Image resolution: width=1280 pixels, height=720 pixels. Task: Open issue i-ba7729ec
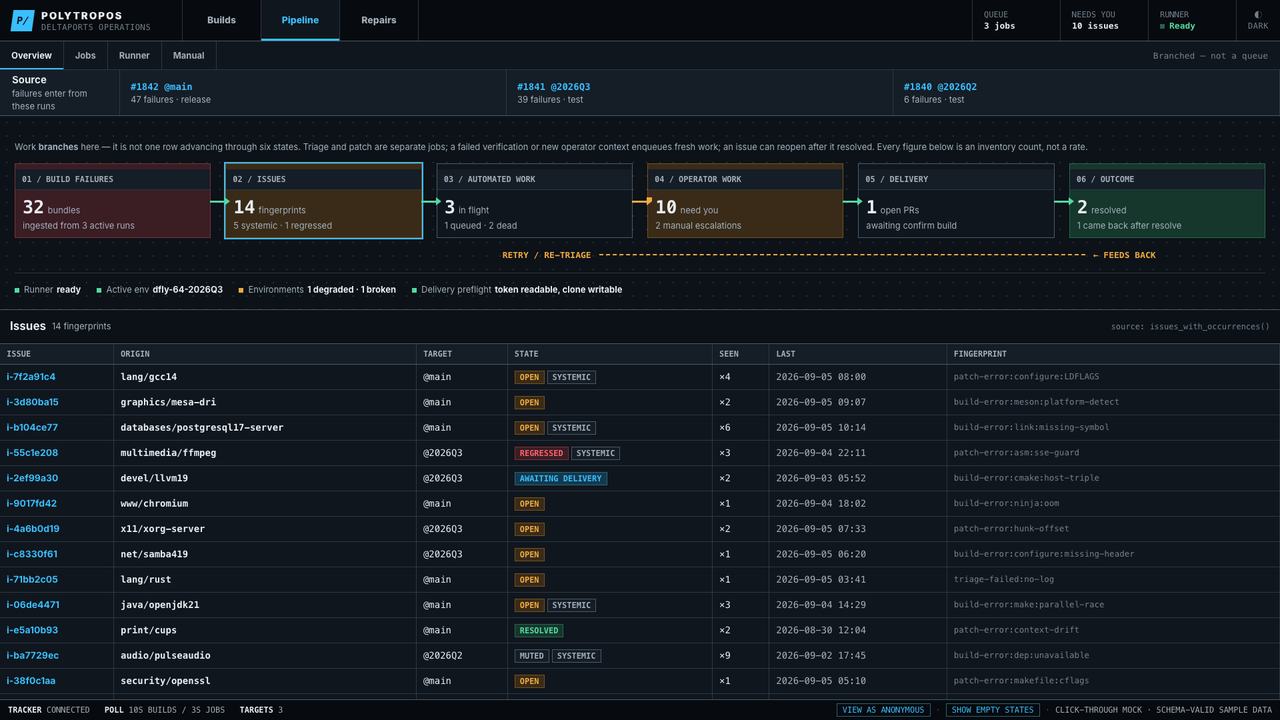point(33,655)
